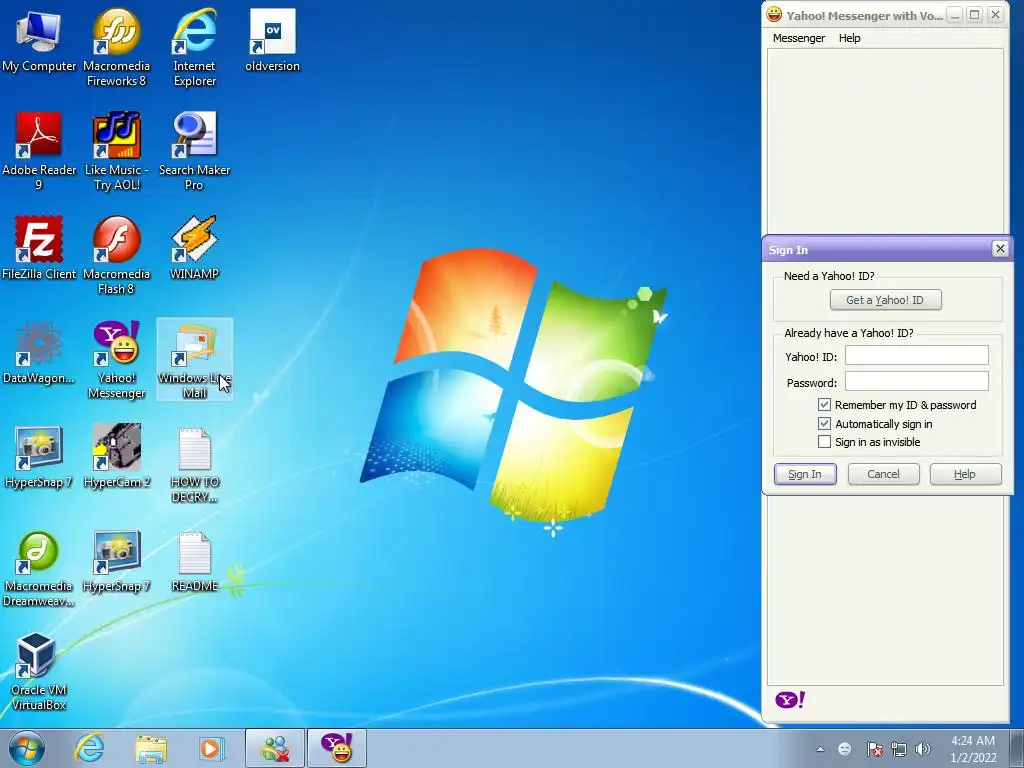Screen dimensions: 1024x768
Task: Enable Sign in as invisible
Action: point(824,442)
